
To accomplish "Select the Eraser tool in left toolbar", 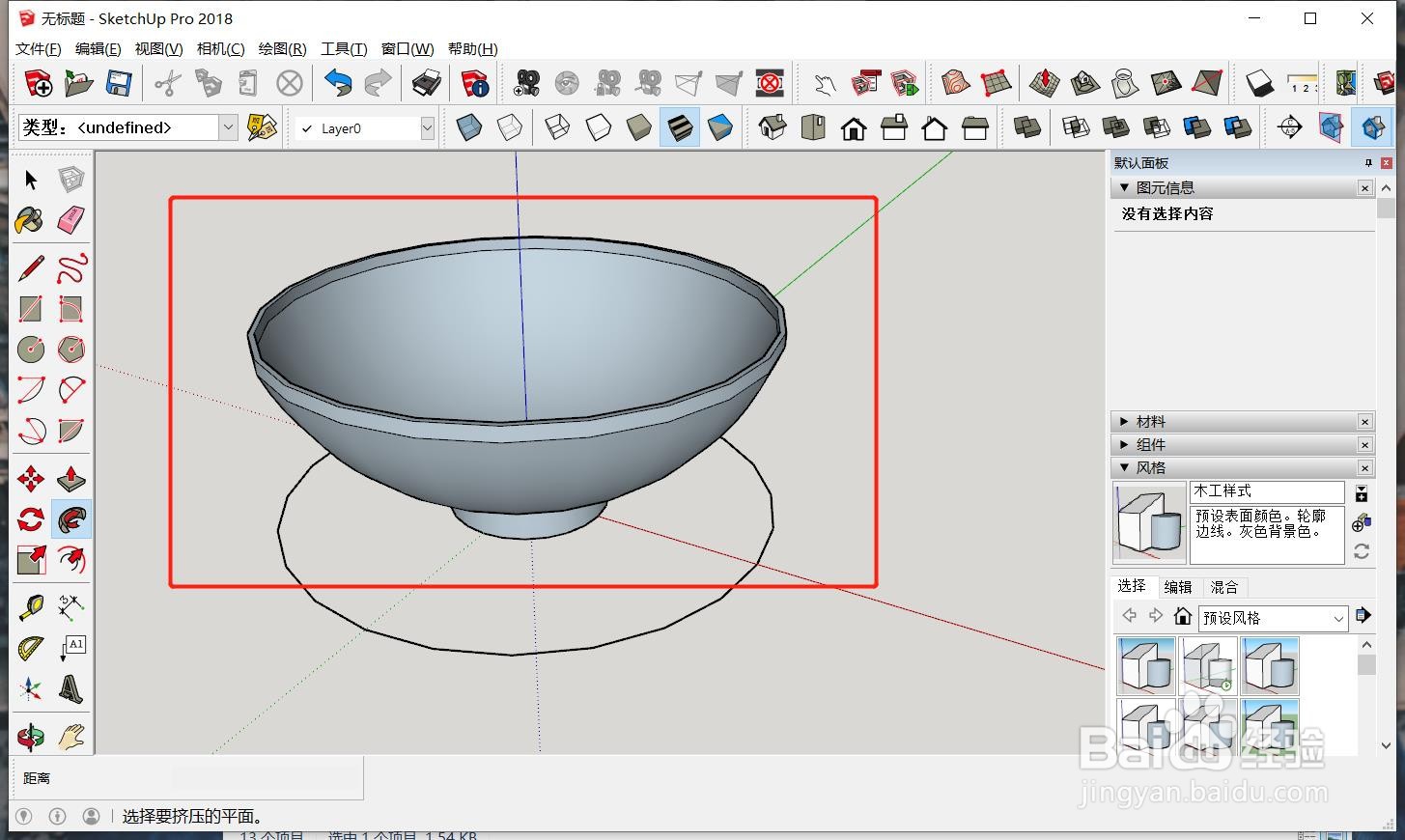I will [70, 220].
